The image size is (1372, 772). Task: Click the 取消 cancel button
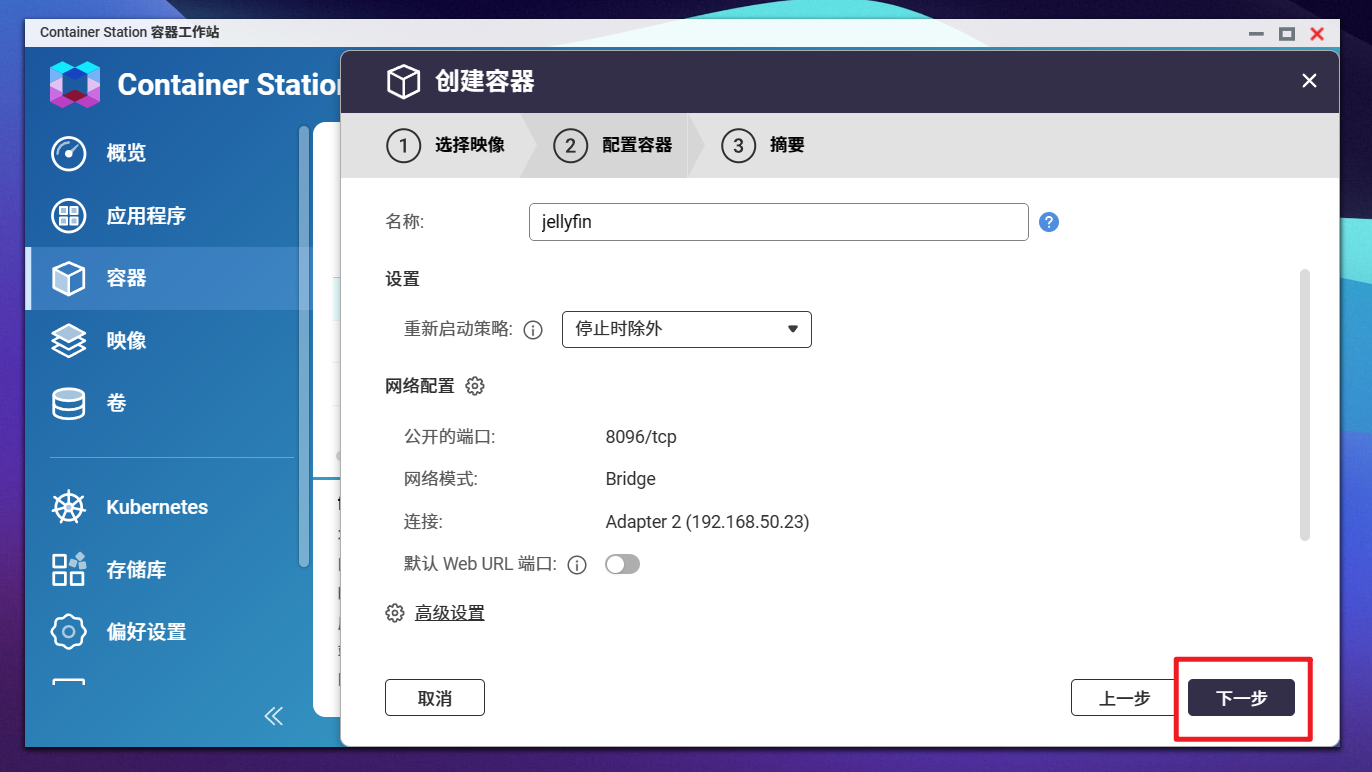click(x=435, y=698)
